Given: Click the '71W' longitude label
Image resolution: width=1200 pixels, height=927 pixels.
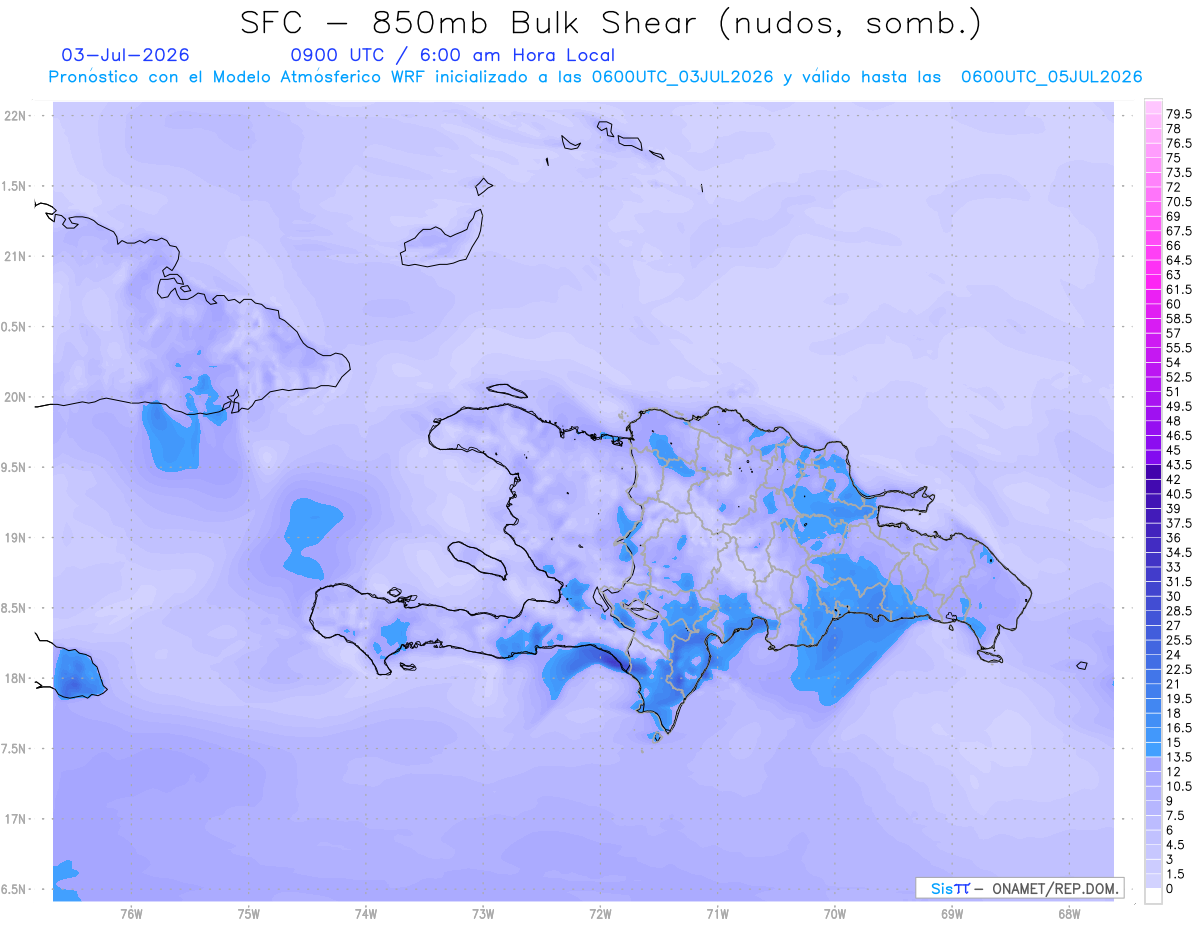Looking at the screenshot, I should click(x=717, y=914).
